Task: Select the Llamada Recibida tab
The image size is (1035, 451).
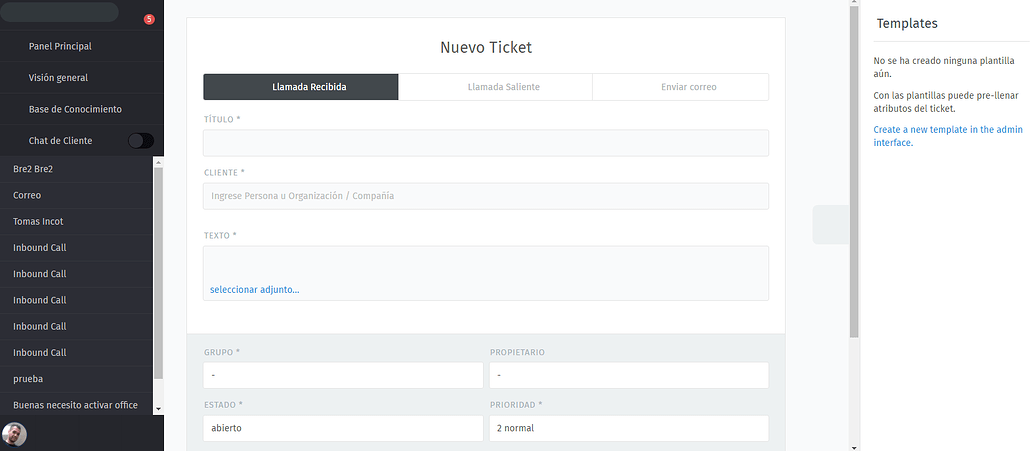Action: point(309,87)
